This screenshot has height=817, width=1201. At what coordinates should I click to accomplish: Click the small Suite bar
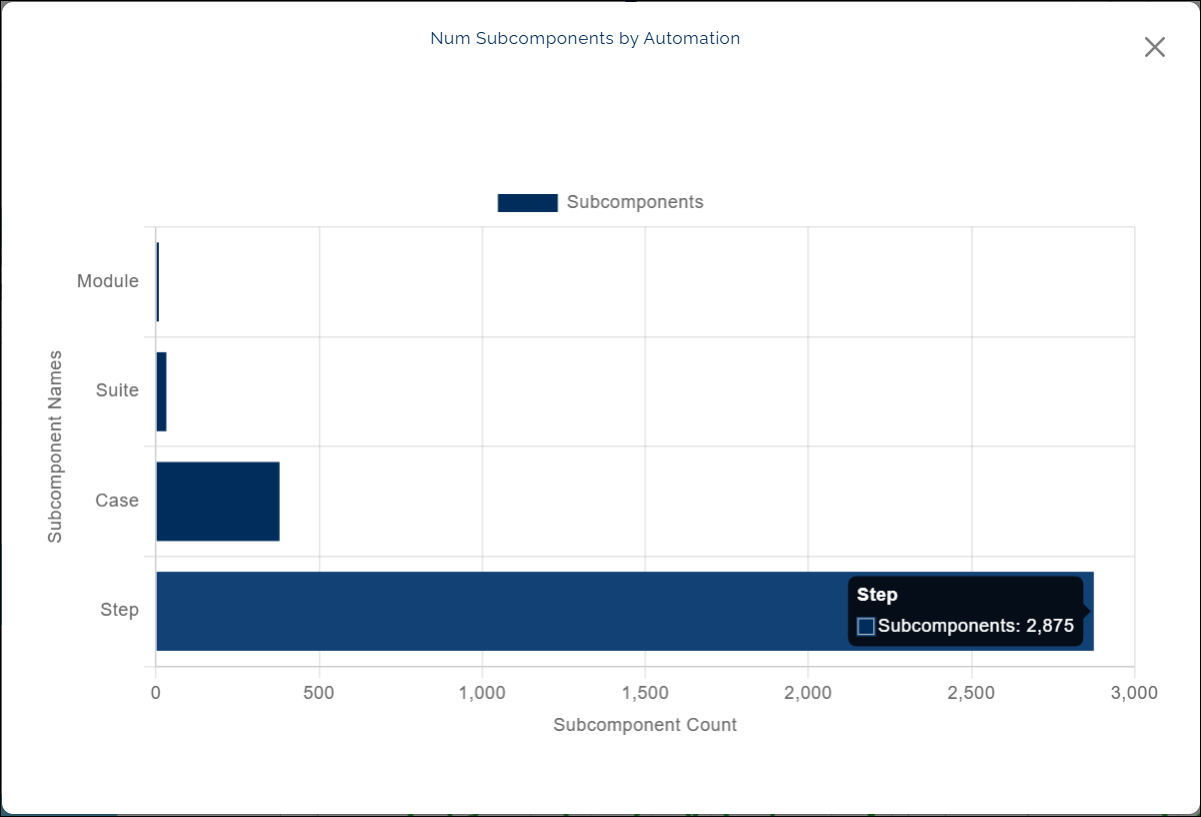coord(161,391)
